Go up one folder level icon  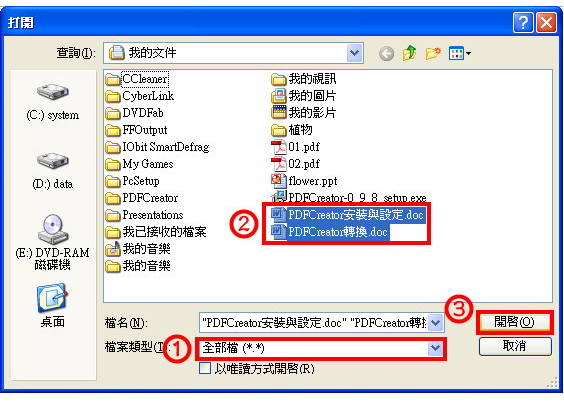point(409,54)
